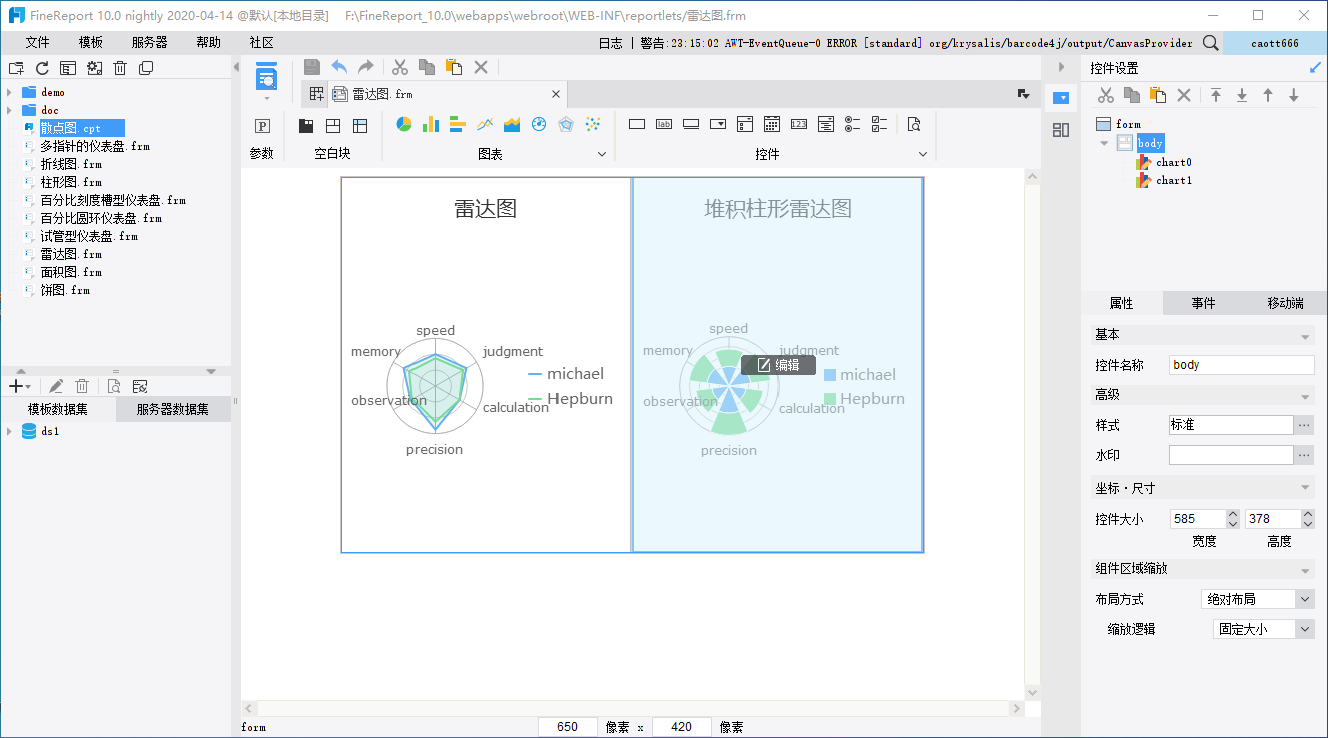Click the ellipsis button next to 样式

(x=1304, y=425)
